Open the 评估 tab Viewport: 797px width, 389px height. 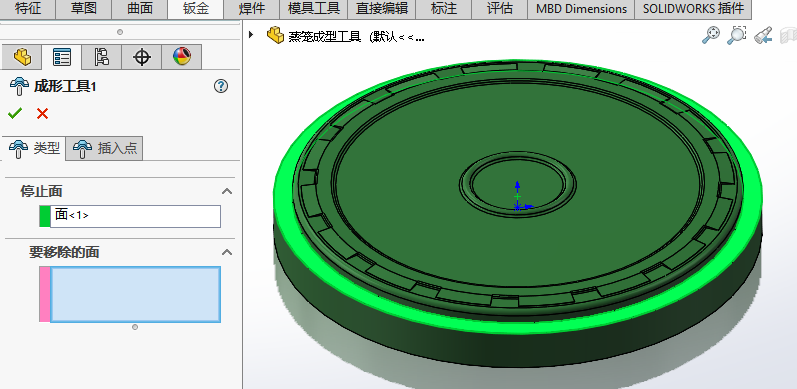500,9
